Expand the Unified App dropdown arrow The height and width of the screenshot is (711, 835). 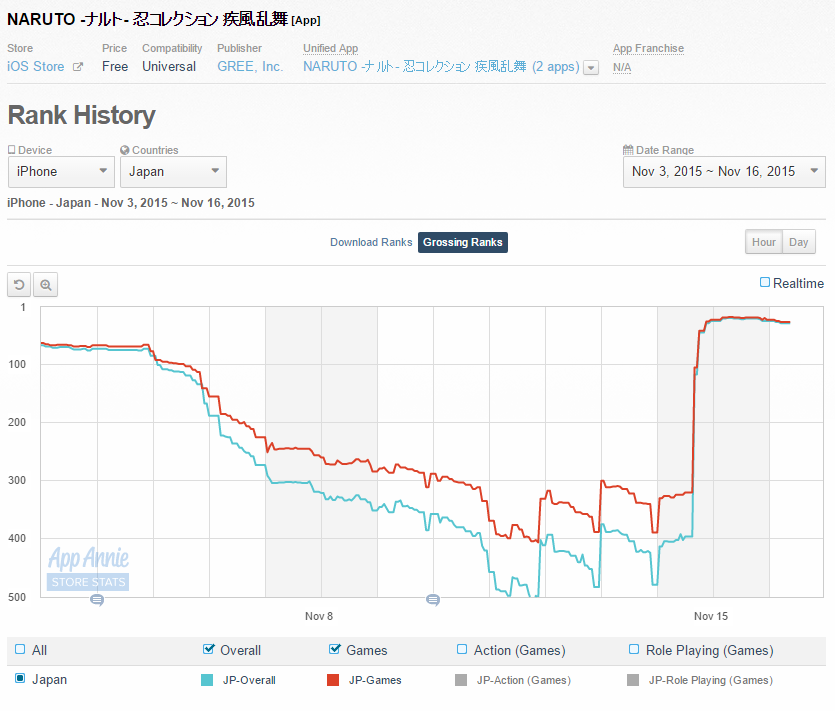[x=591, y=68]
